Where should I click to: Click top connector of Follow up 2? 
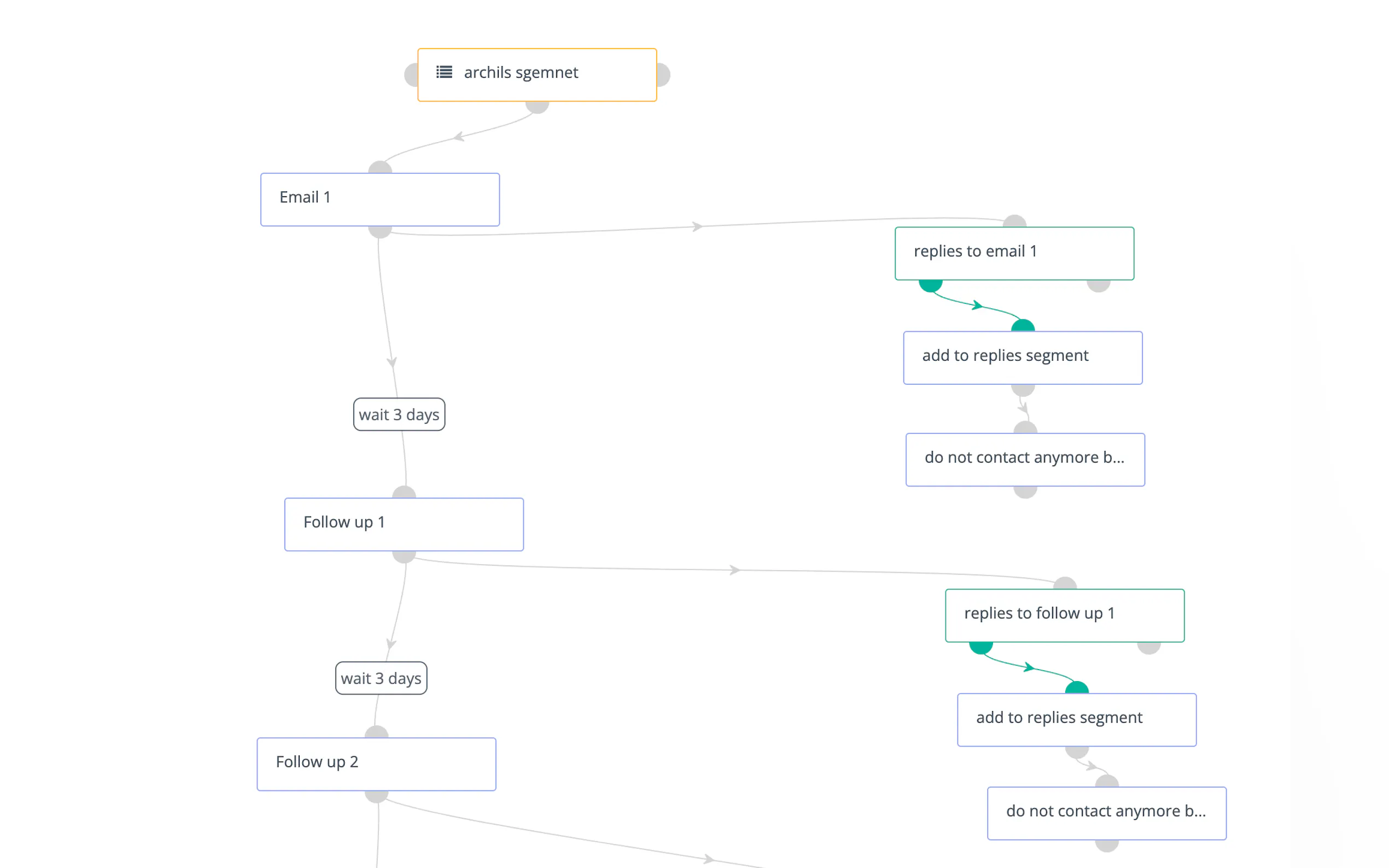[x=376, y=732]
